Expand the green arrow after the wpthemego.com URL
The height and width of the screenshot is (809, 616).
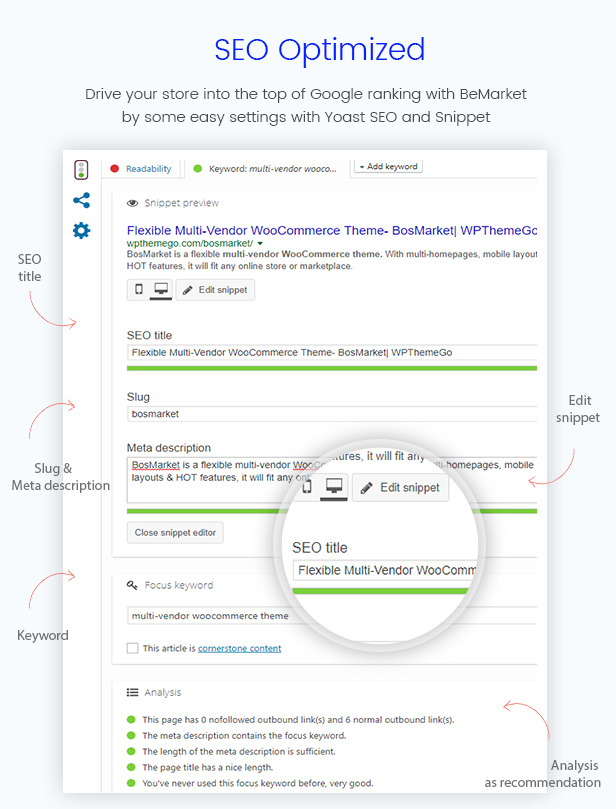pos(260,243)
